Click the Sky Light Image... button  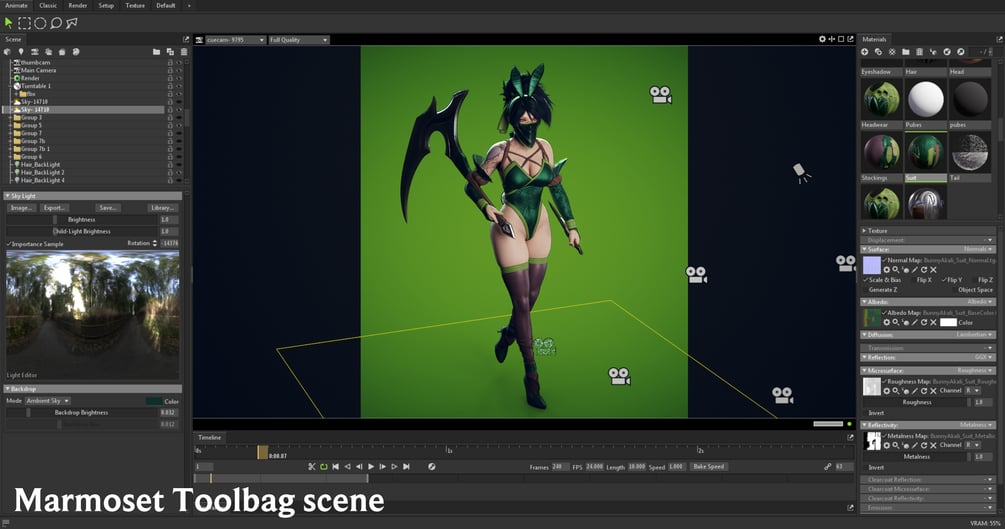pyautogui.click(x=21, y=208)
